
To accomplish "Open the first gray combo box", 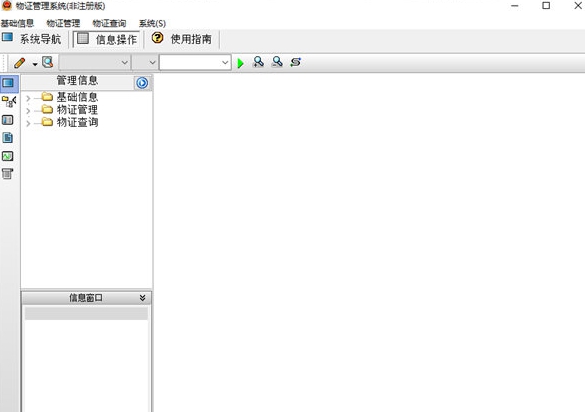I will (94, 62).
